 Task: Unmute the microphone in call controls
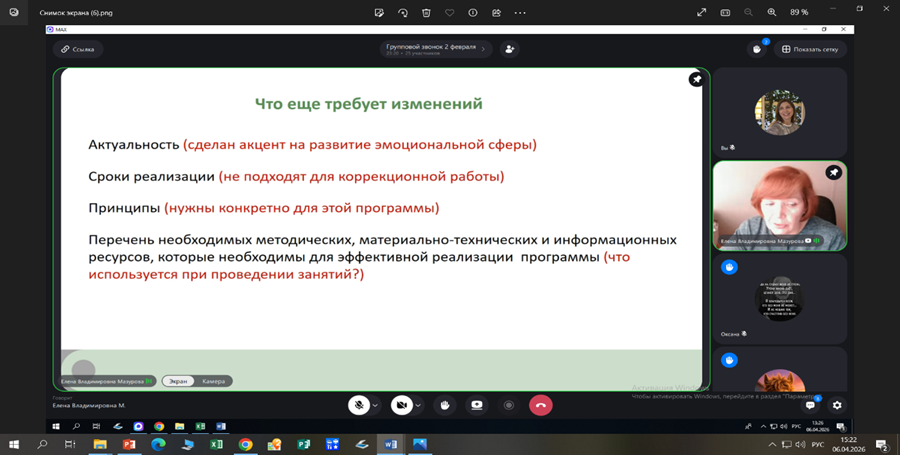357,405
